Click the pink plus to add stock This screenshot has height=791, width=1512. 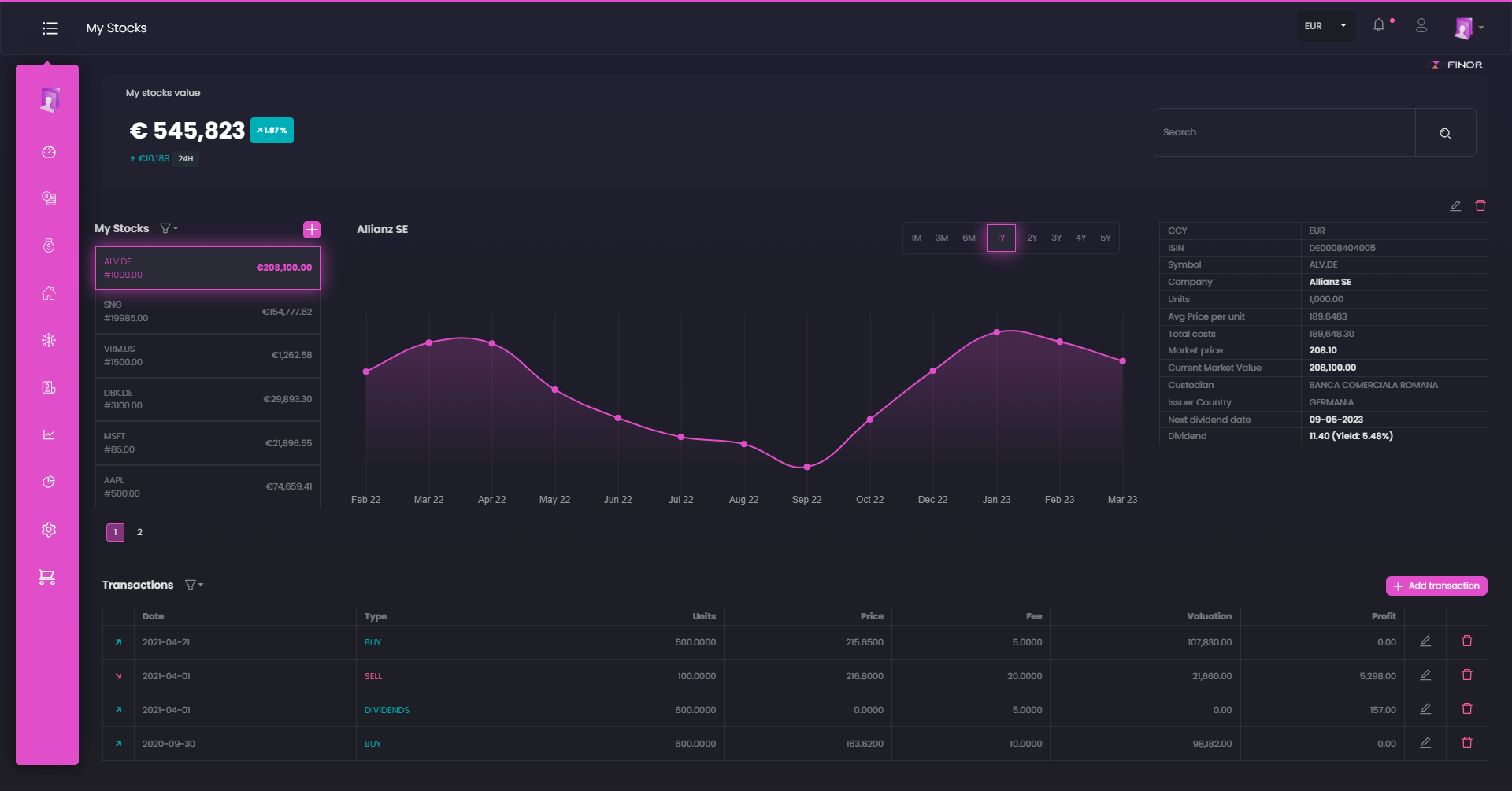[x=312, y=229]
